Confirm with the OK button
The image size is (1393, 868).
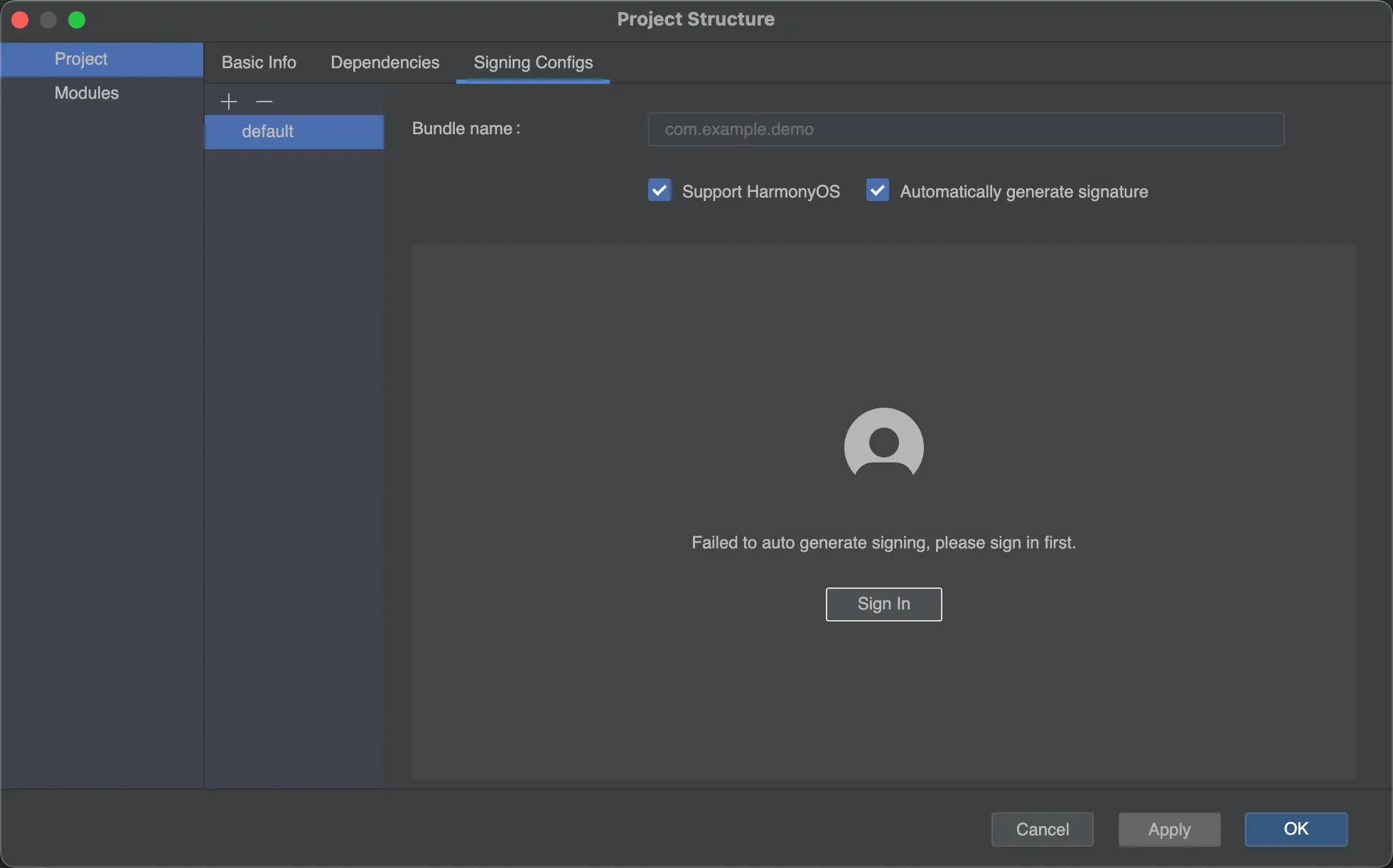pyautogui.click(x=1296, y=829)
